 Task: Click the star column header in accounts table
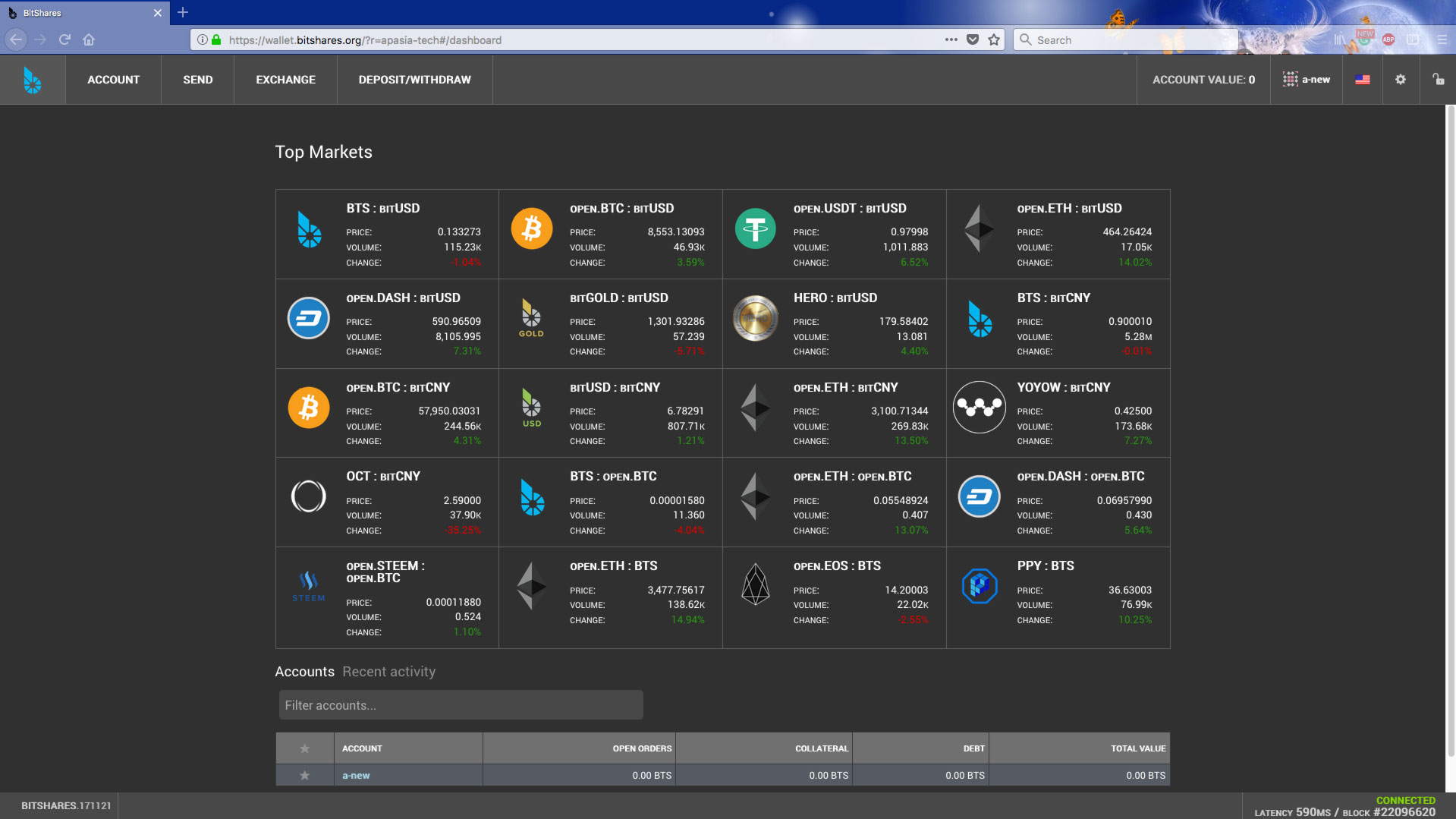tap(305, 748)
